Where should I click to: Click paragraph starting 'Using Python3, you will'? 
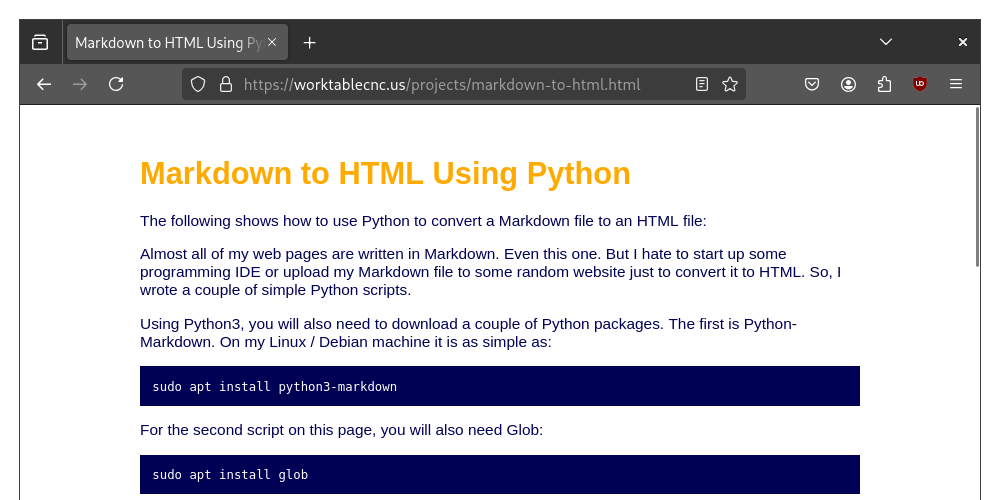tap(468, 333)
